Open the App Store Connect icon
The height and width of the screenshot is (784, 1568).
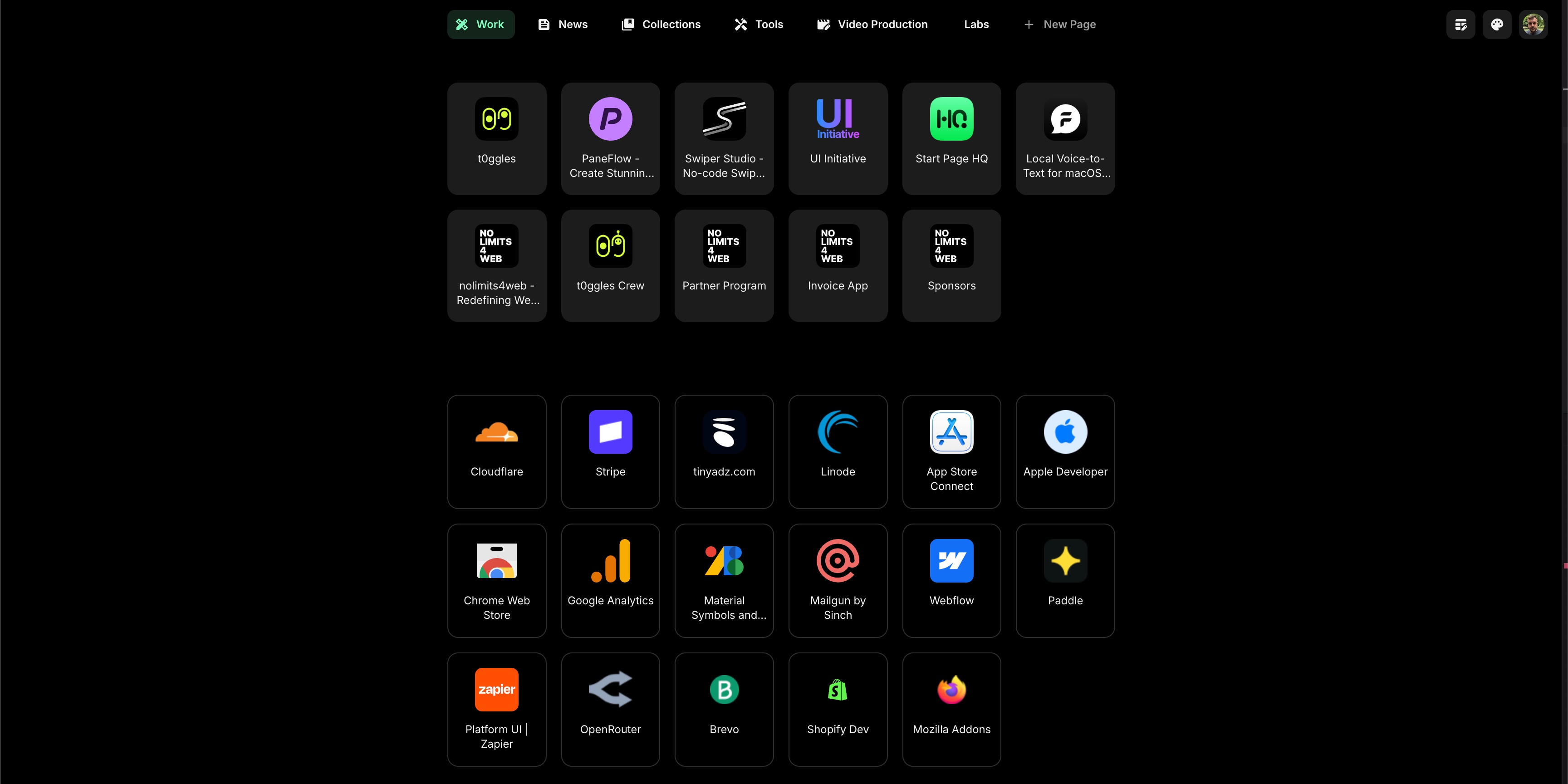click(951, 433)
